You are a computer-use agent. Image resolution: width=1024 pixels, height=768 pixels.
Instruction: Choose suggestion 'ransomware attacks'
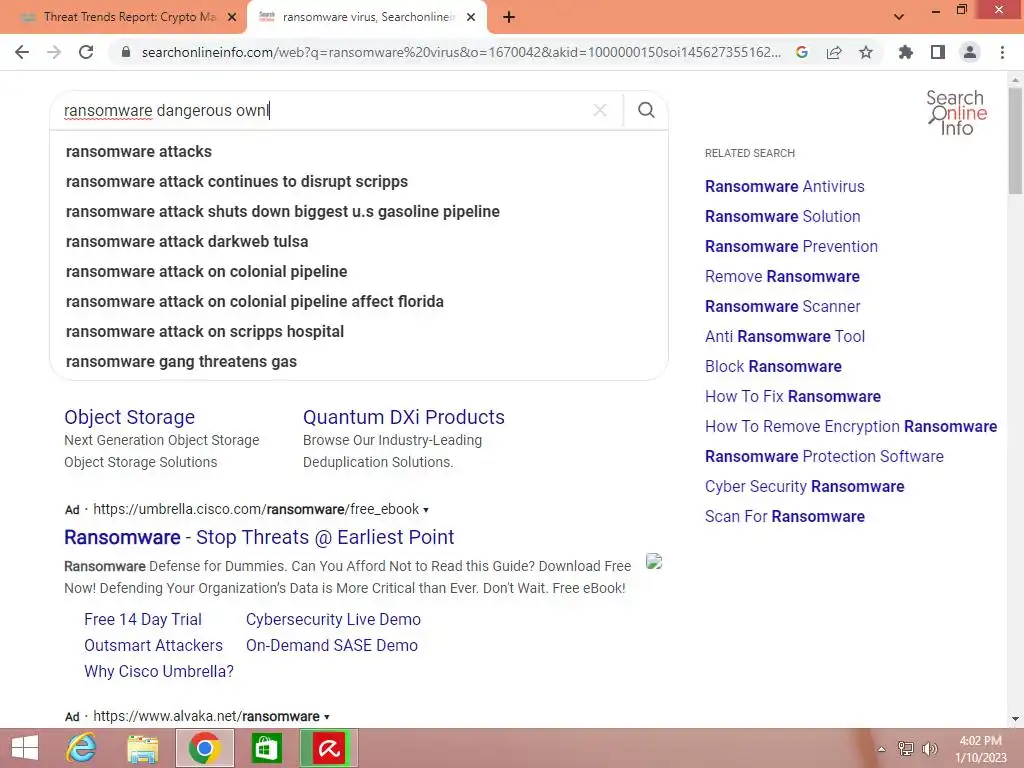pos(139,152)
